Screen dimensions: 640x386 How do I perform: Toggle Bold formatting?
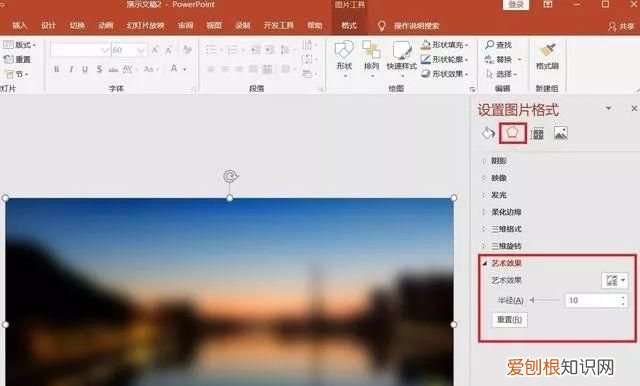57,69
